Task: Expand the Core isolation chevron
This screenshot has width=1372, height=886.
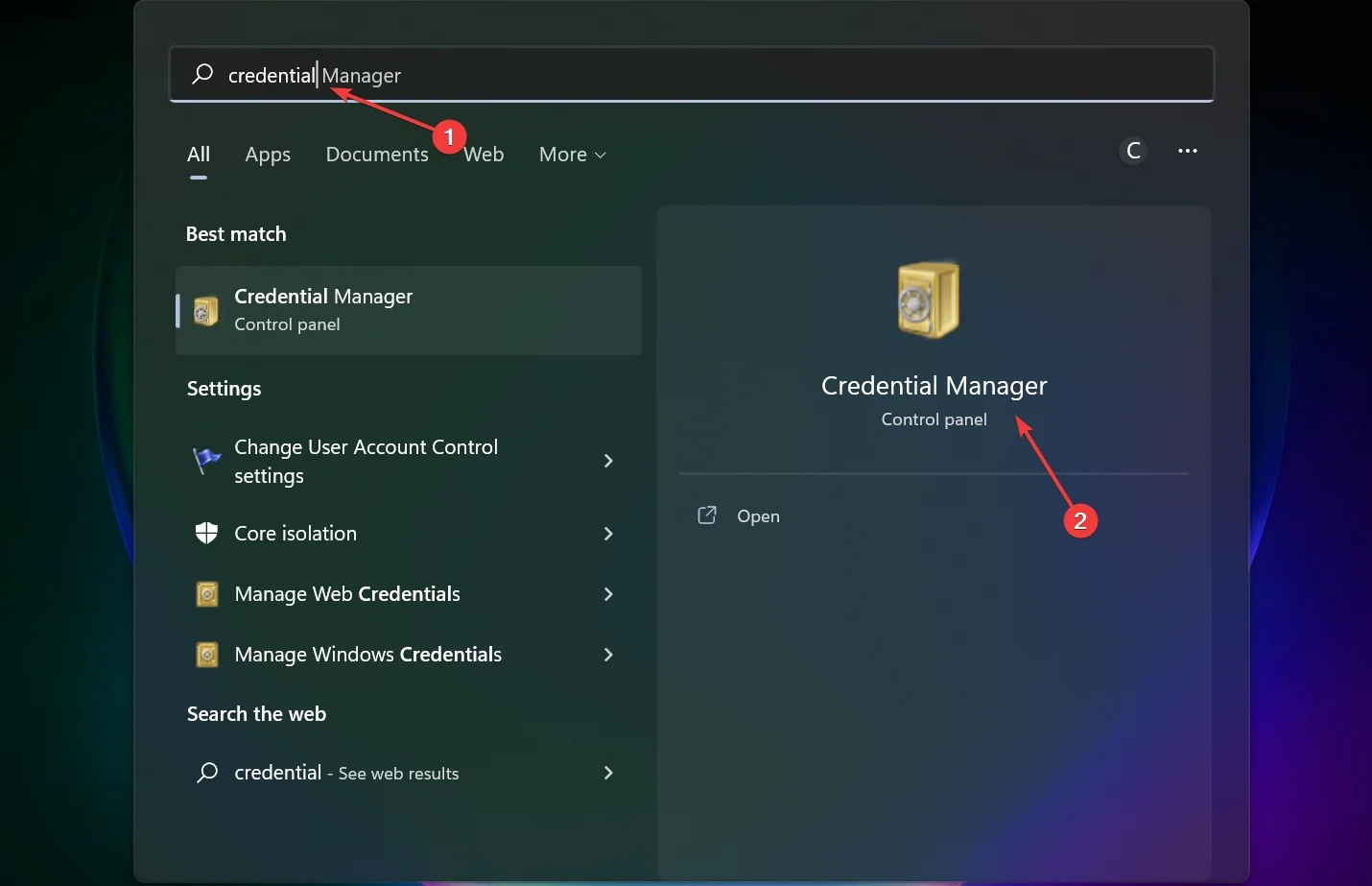Action: coord(608,534)
